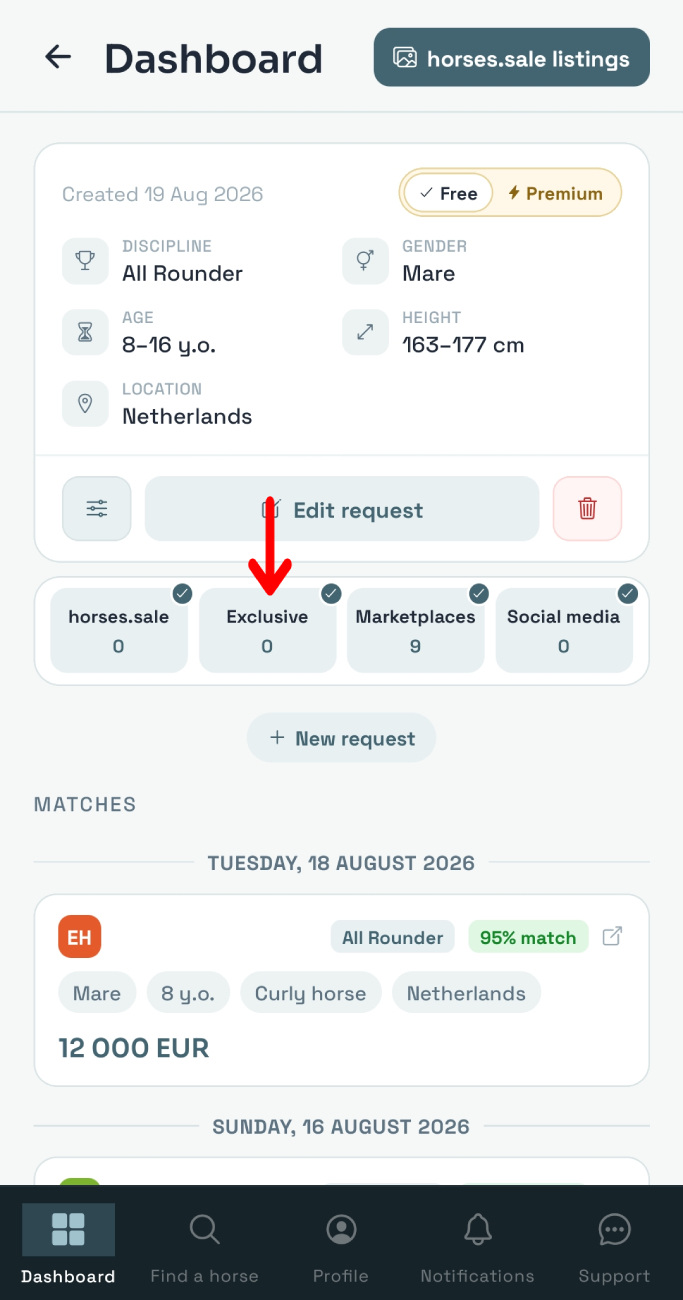Tap the EH seller avatar badge
The width and height of the screenshot is (683, 1300).
point(80,937)
